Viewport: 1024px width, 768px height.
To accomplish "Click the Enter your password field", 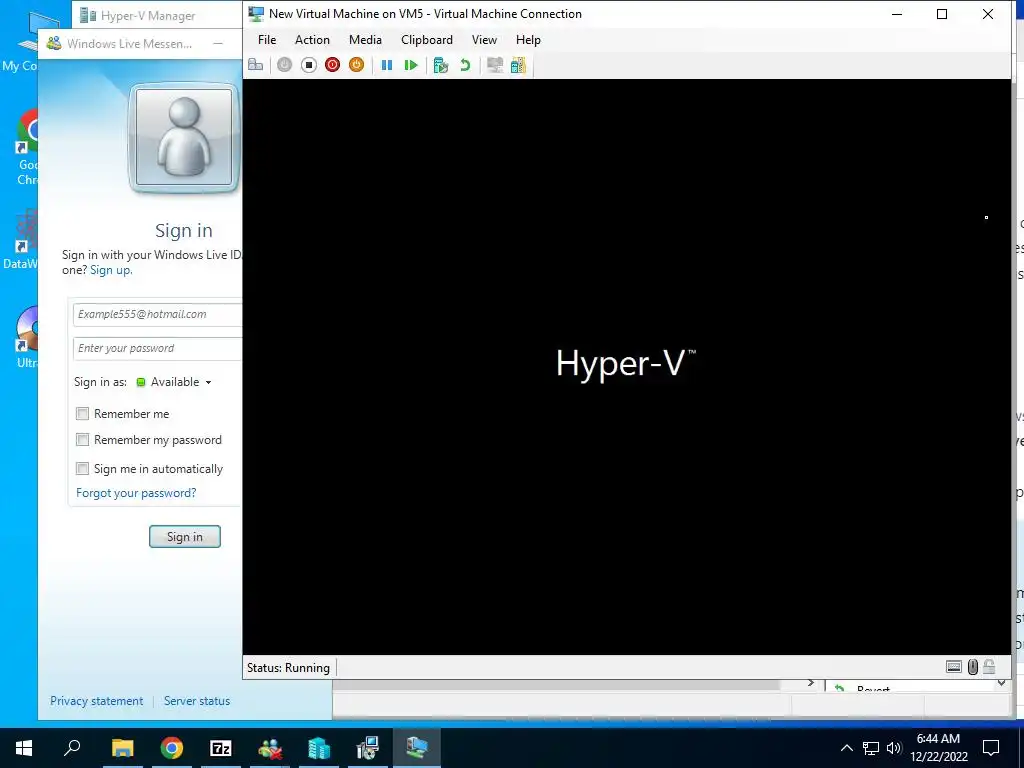I will click(157, 349).
